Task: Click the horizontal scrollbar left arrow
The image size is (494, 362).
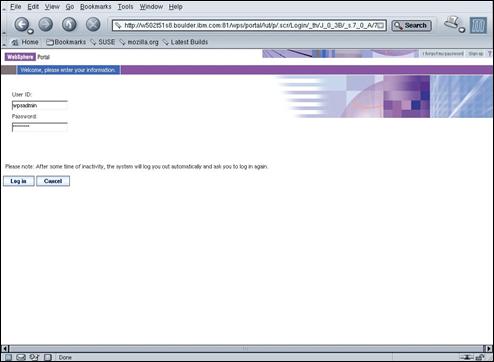Action: click(x=5, y=349)
